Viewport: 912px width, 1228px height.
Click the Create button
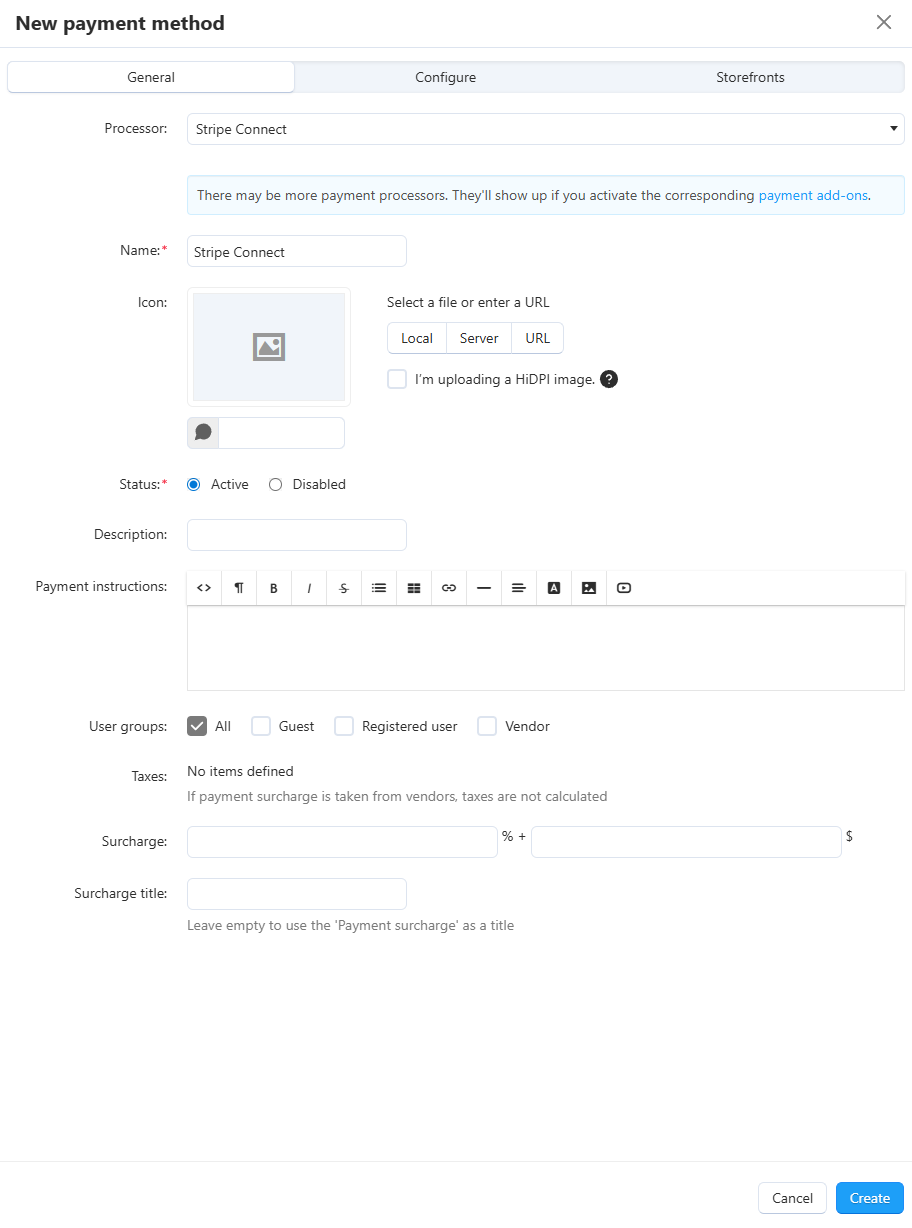click(870, 1198)
